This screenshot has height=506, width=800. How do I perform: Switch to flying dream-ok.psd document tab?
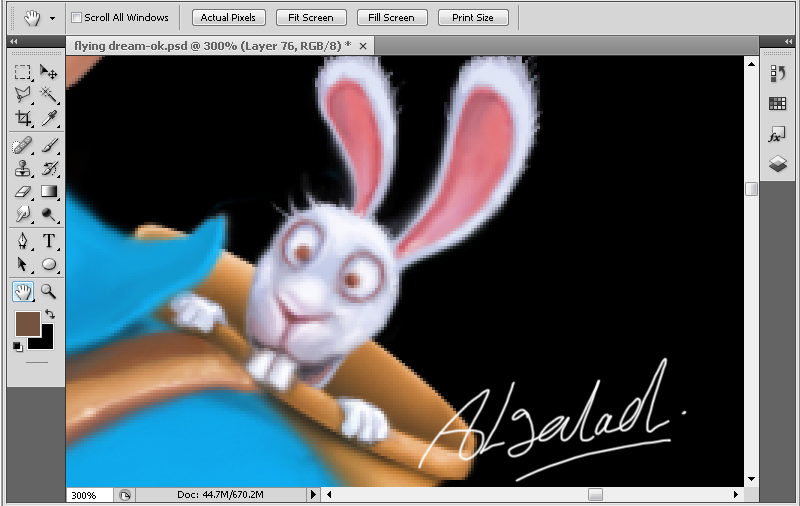coord(213,46)
